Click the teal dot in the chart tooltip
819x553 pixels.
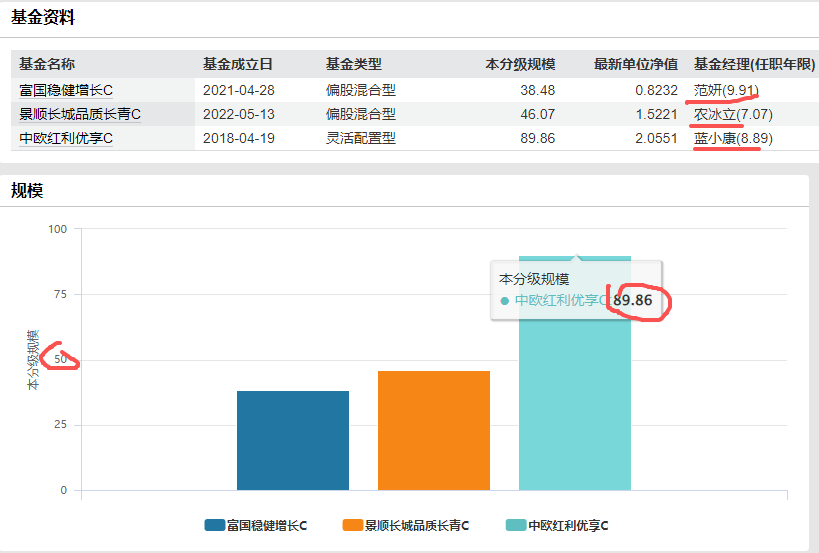[x=505, y=301]
